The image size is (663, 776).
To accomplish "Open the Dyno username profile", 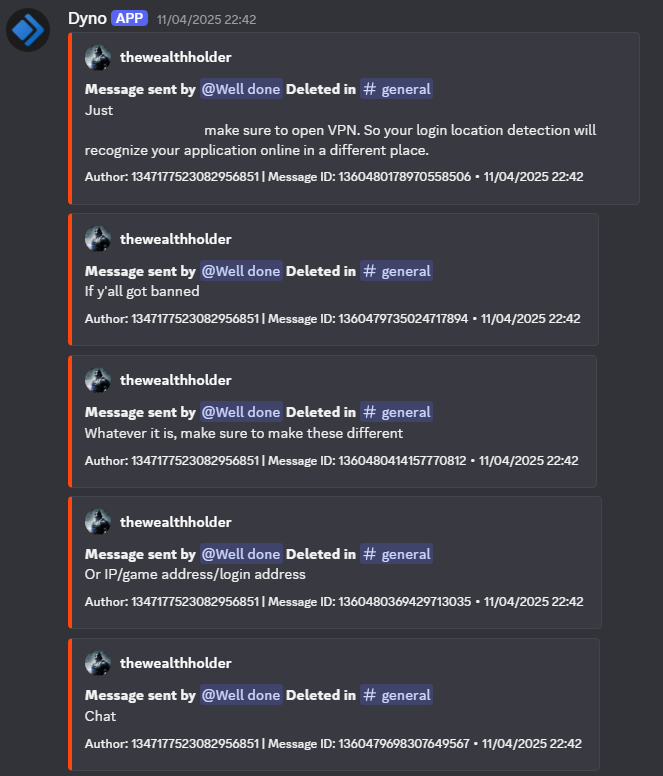I will coord(87,19).
